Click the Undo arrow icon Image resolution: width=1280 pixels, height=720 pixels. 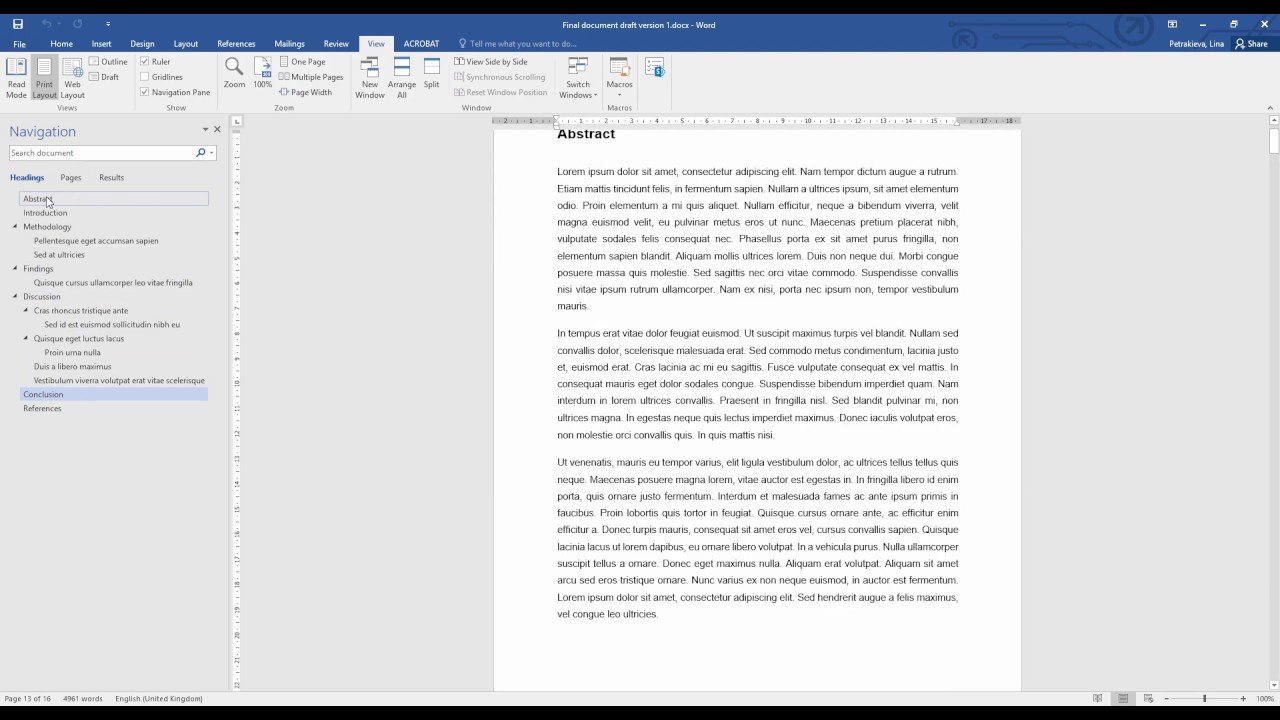tap(46, 24)
